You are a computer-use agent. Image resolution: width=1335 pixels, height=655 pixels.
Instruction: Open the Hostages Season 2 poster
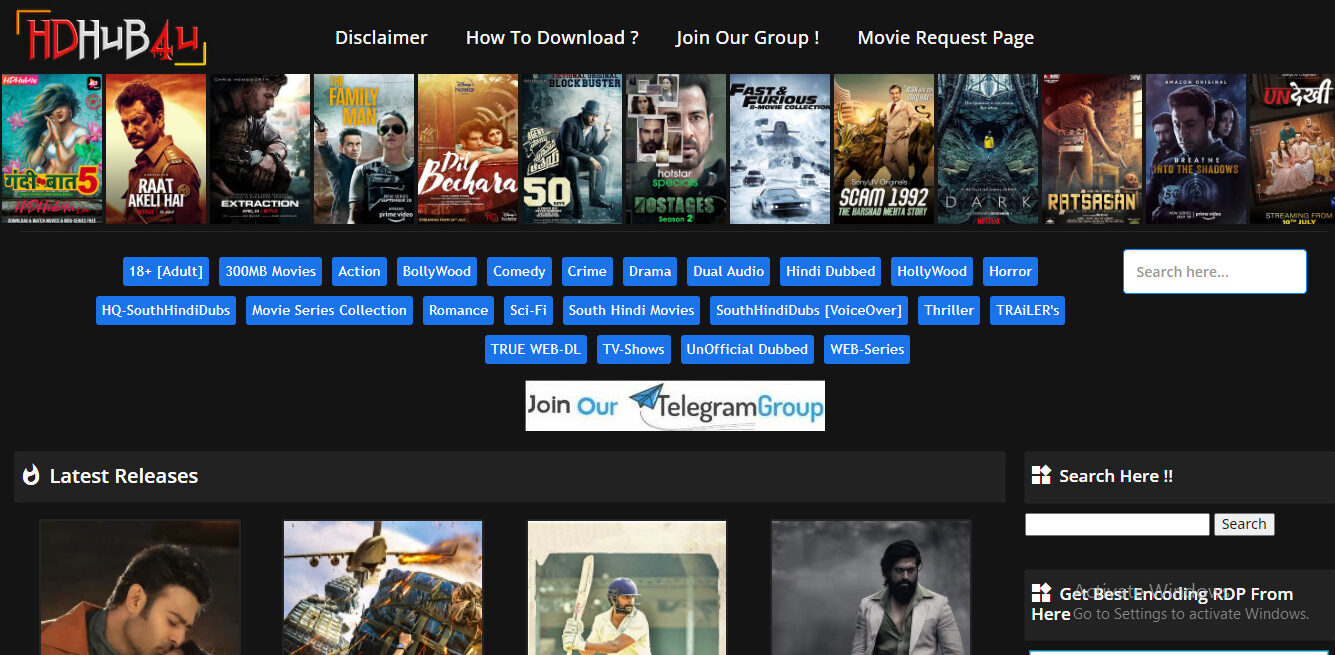tap(675, 149)
